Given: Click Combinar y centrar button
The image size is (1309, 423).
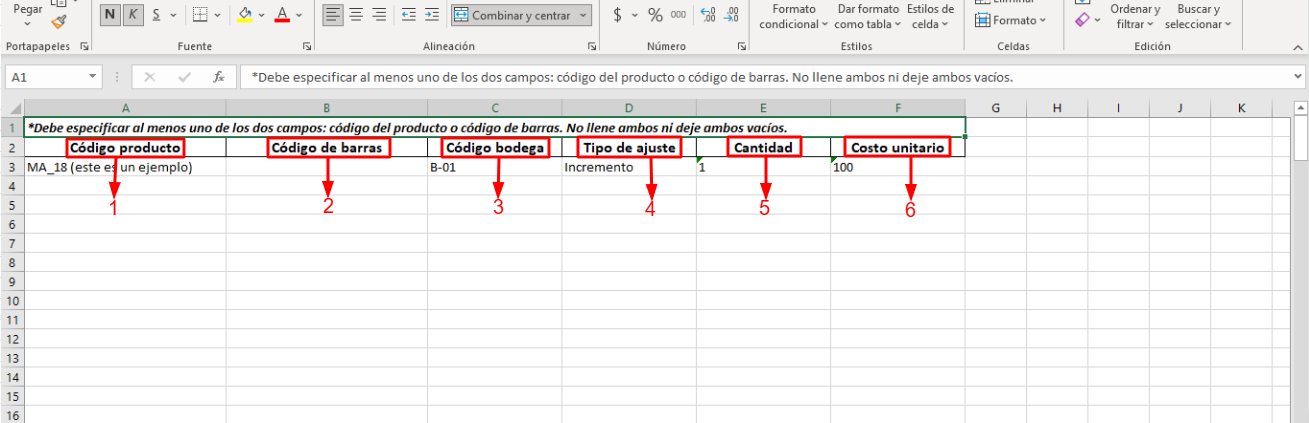Looking at the screenshot, I should (512, 15).
